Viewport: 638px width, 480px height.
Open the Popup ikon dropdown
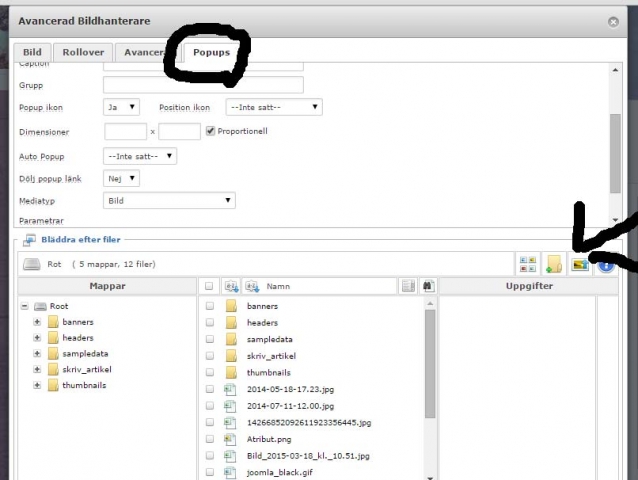[121, 107]
